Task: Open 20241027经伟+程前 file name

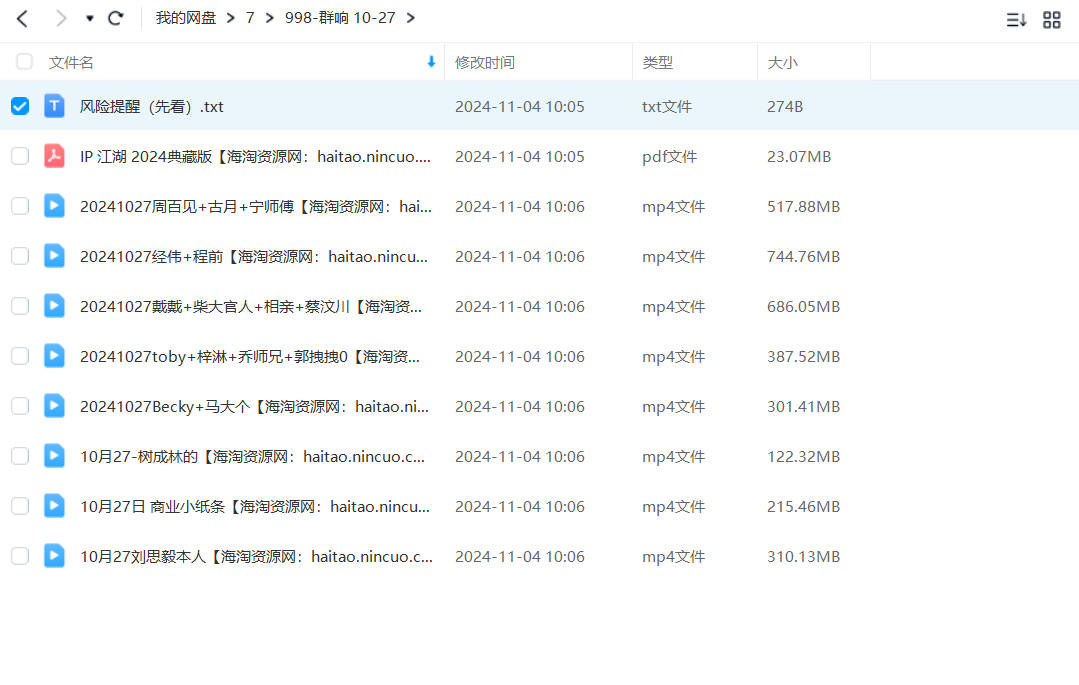Action: click(254, 257)
